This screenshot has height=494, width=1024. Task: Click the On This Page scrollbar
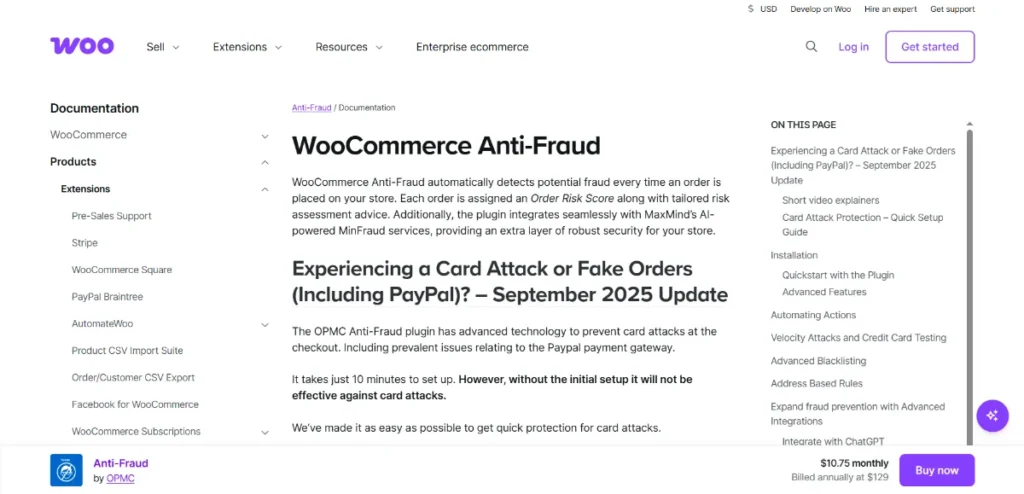tap(968, 280)
